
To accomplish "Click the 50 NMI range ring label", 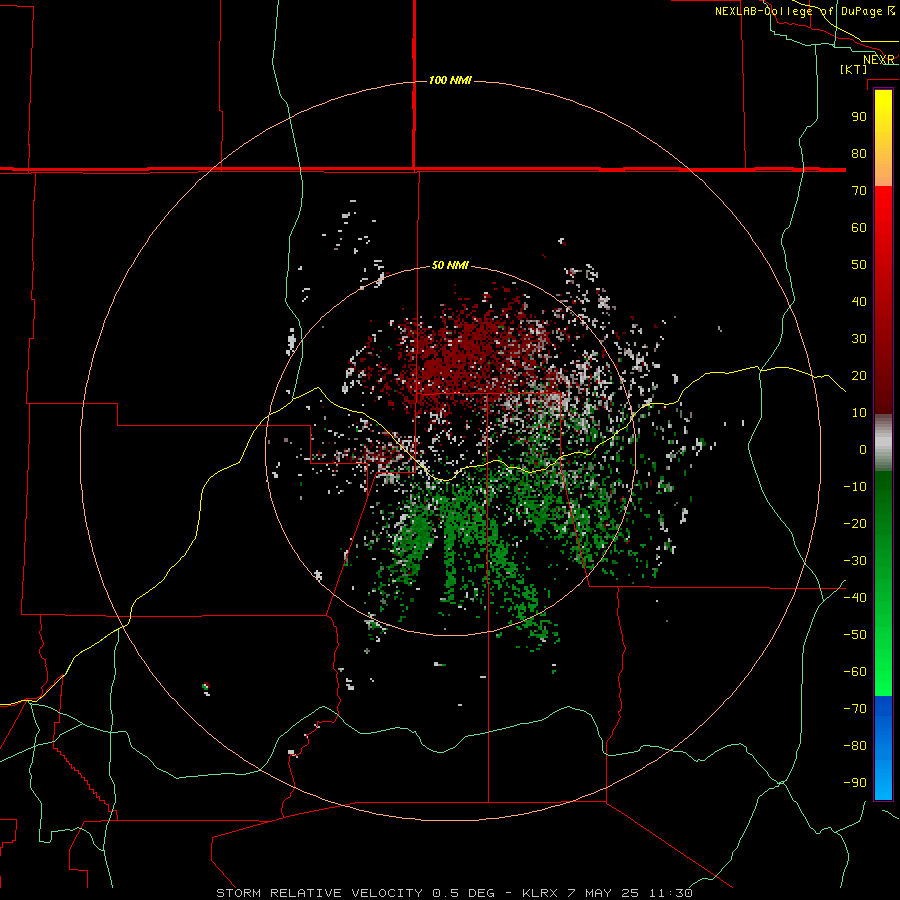I will (450, 265).
